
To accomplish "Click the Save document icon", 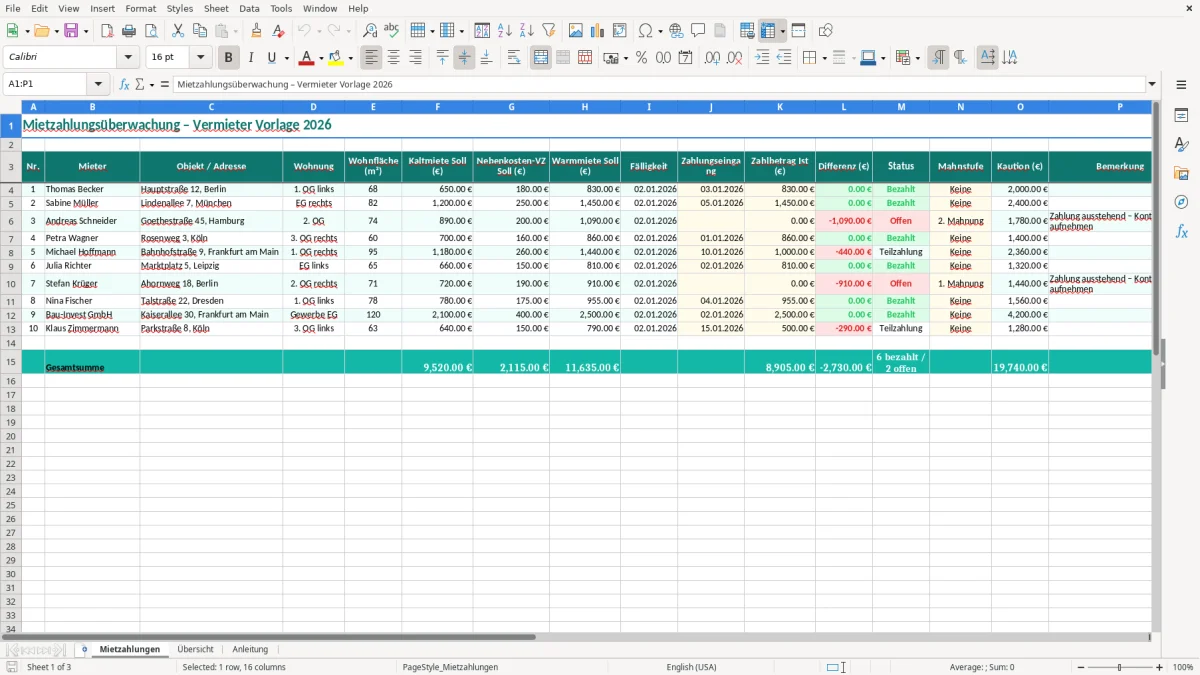I will (x=71, y=31).
